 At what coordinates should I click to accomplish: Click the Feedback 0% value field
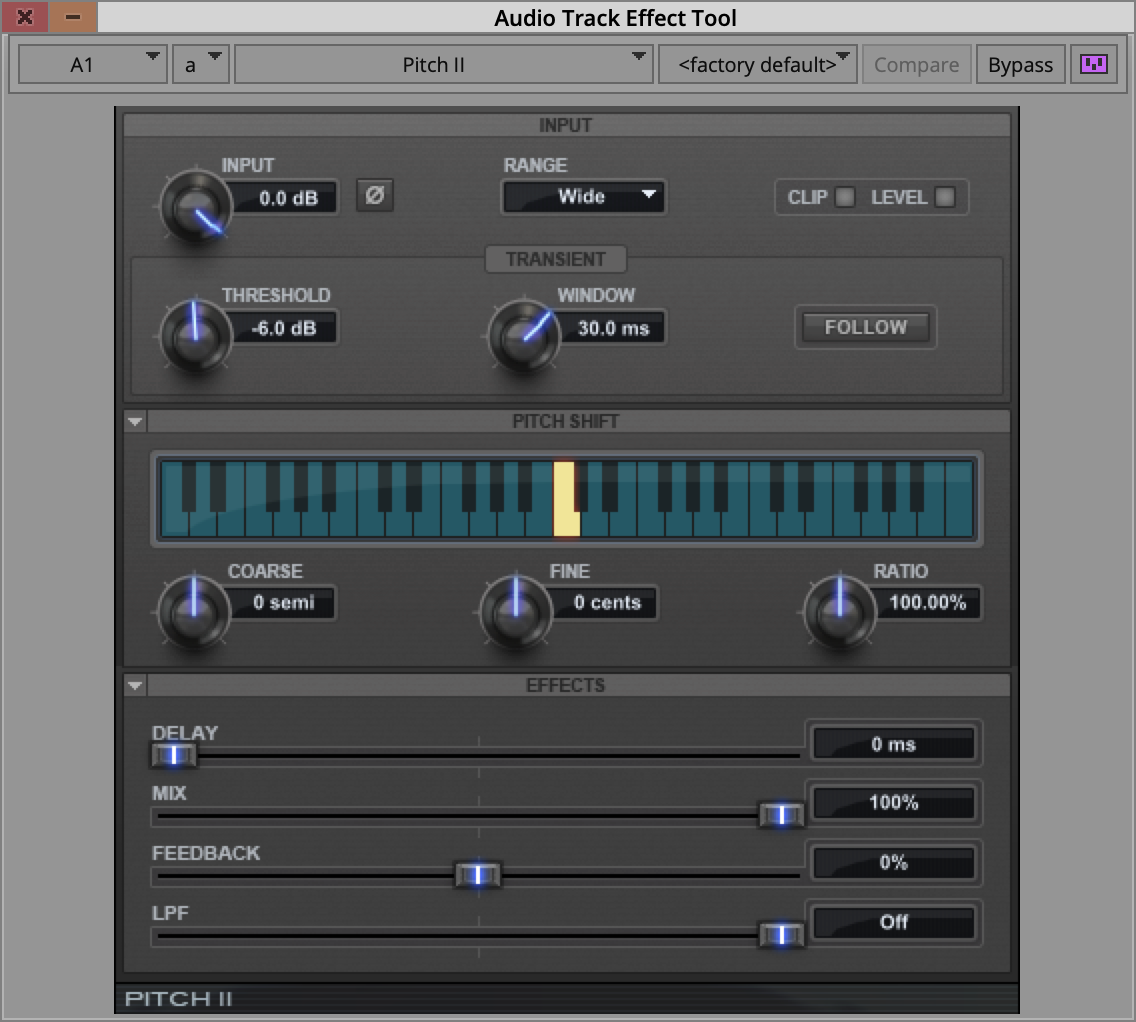[x=893, y=863]
